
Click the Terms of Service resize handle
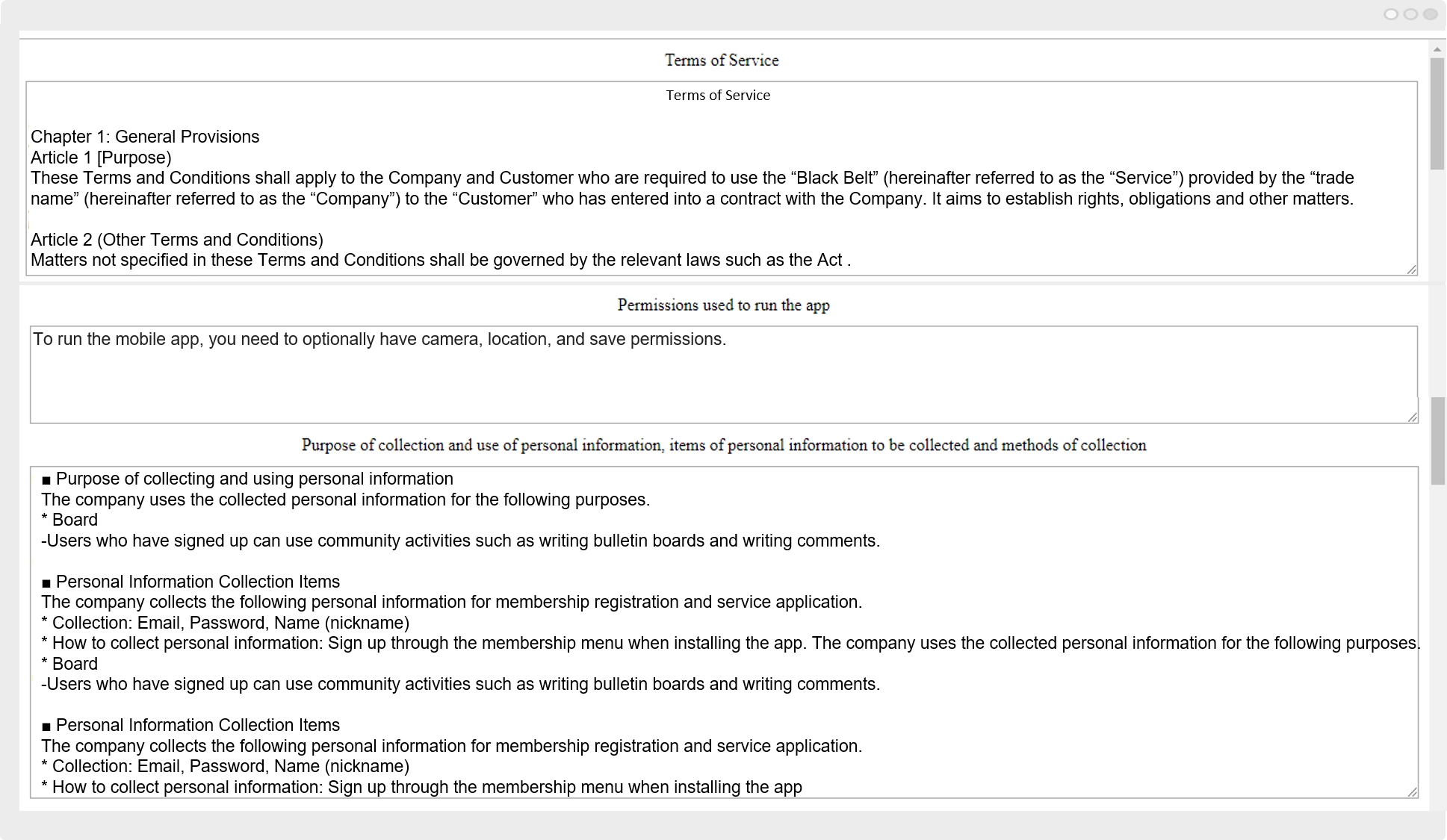[1411, 270]
